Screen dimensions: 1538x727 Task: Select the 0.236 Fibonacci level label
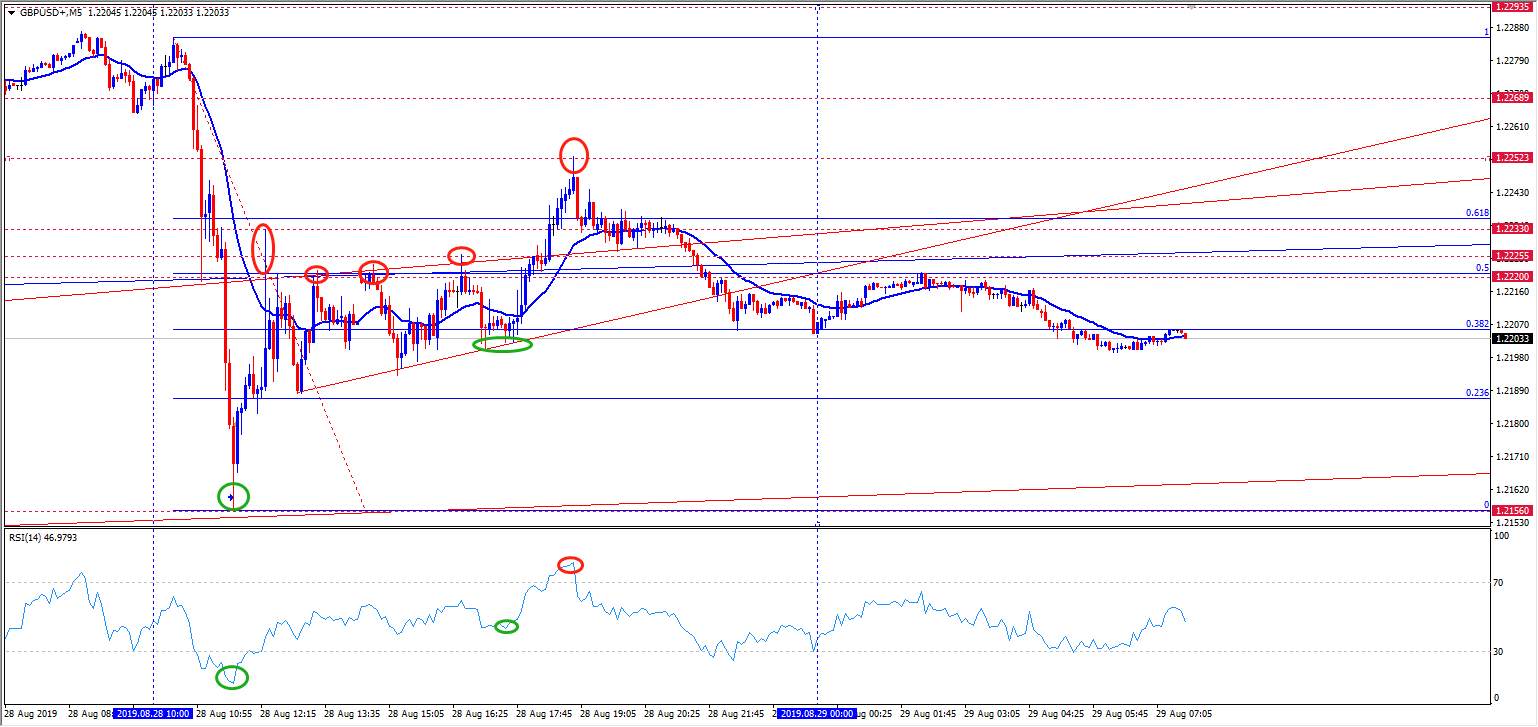[x=1477, y=393]
